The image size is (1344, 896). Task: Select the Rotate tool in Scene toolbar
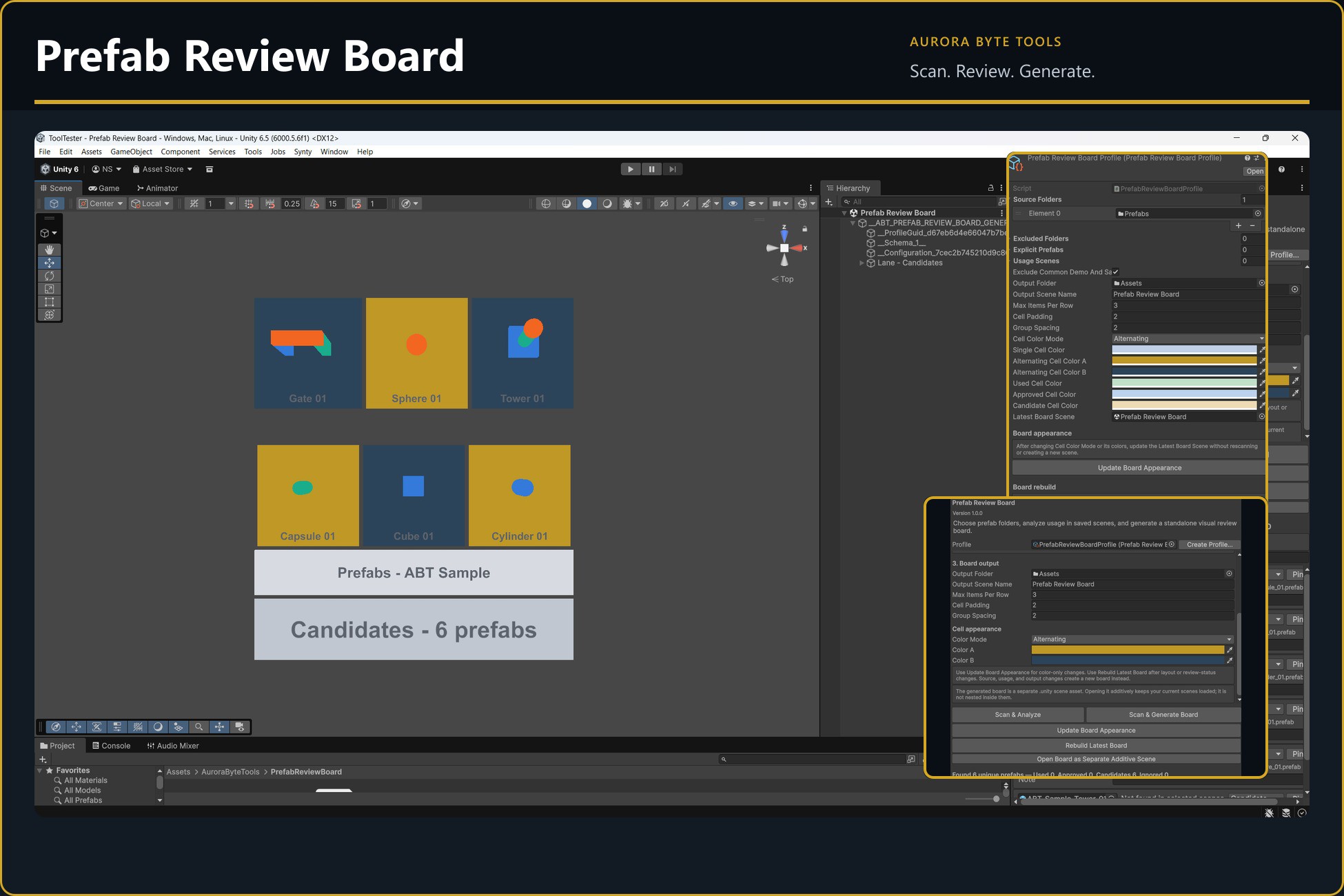[50, 276]
